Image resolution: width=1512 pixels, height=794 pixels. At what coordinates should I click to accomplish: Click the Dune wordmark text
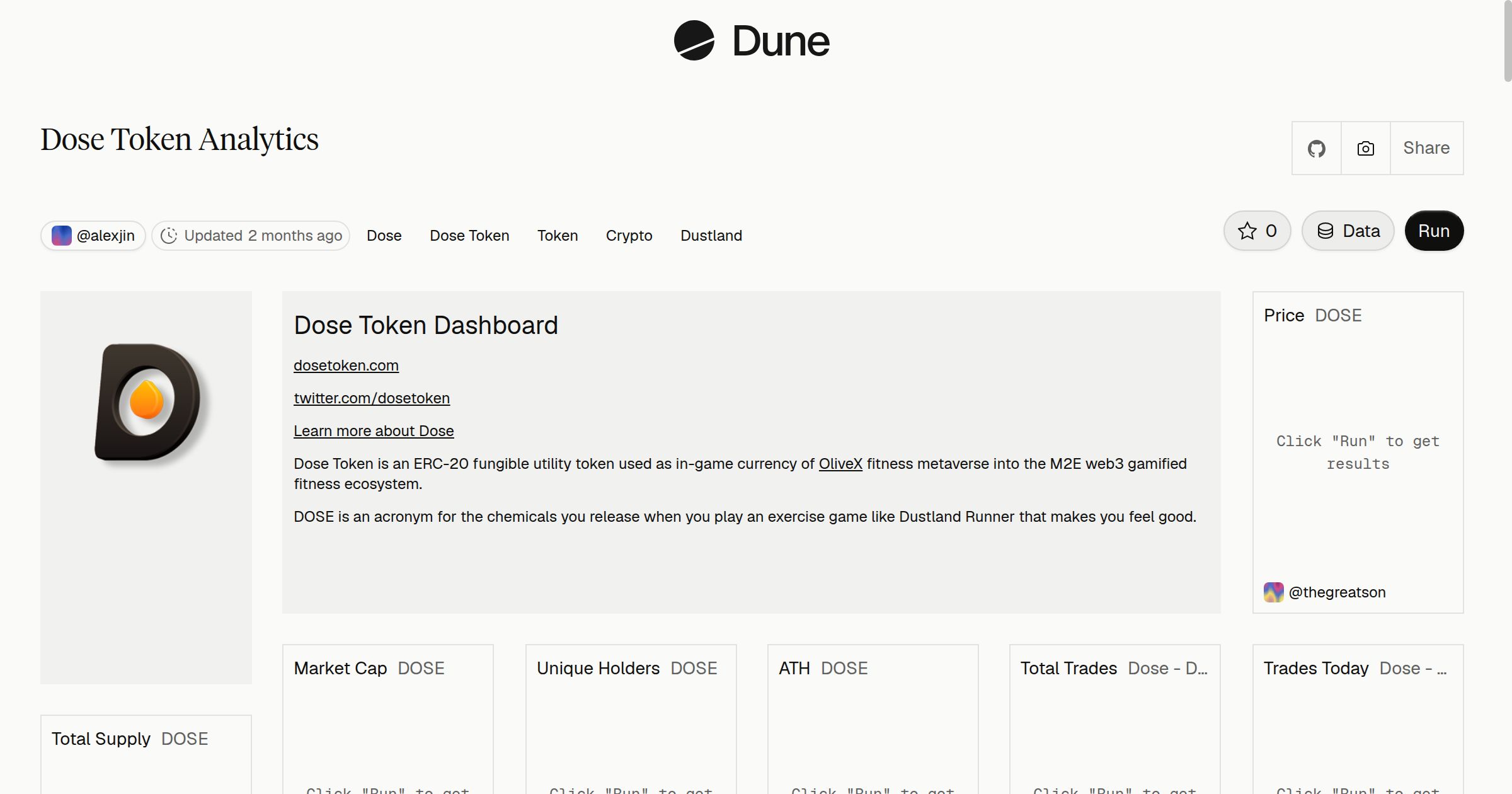click(x=781, y=41)
